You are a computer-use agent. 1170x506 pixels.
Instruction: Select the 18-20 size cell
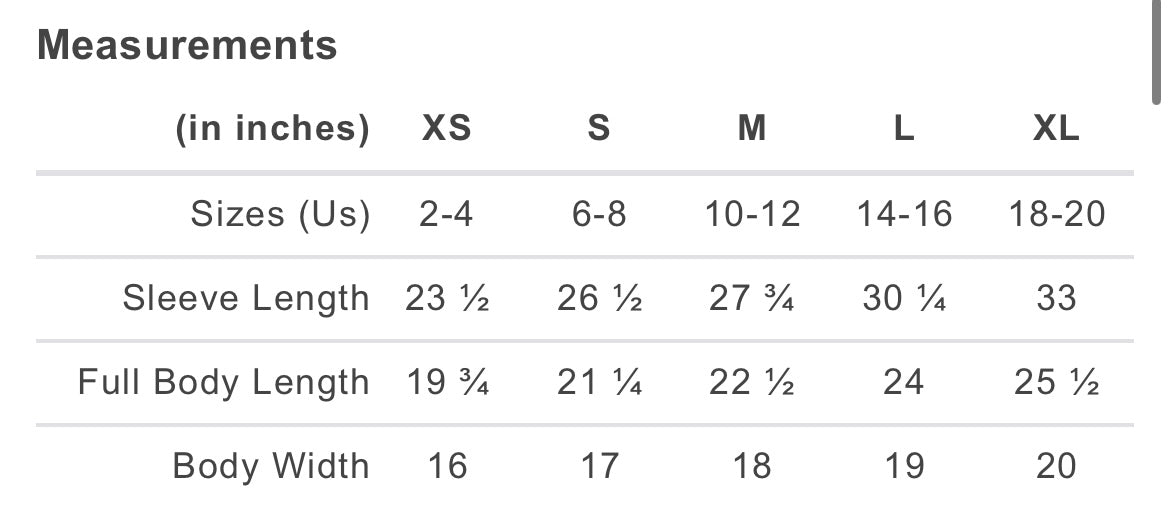click(x=1057, y=214)
